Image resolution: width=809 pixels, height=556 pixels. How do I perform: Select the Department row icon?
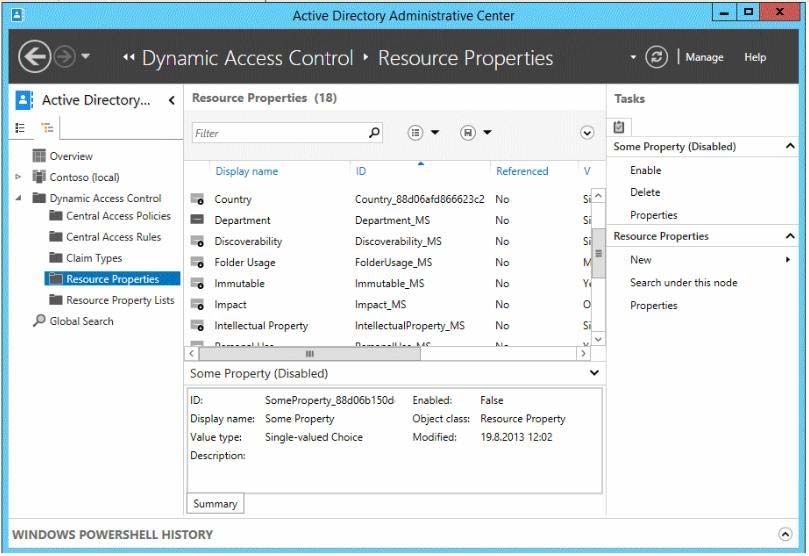[x=197, y=220]
